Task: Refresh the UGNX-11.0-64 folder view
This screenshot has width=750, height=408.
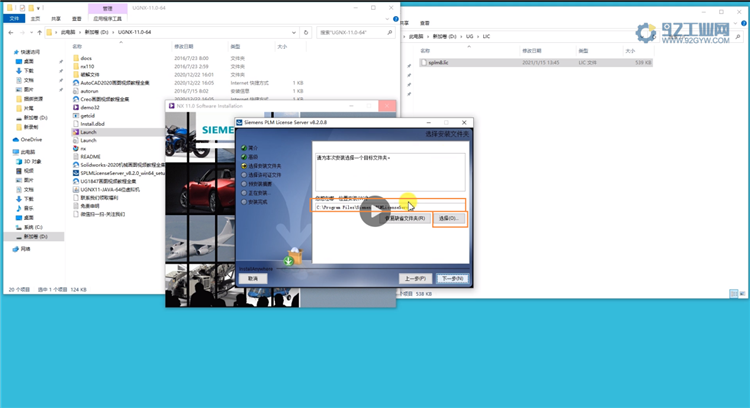Action: [306, 33]
